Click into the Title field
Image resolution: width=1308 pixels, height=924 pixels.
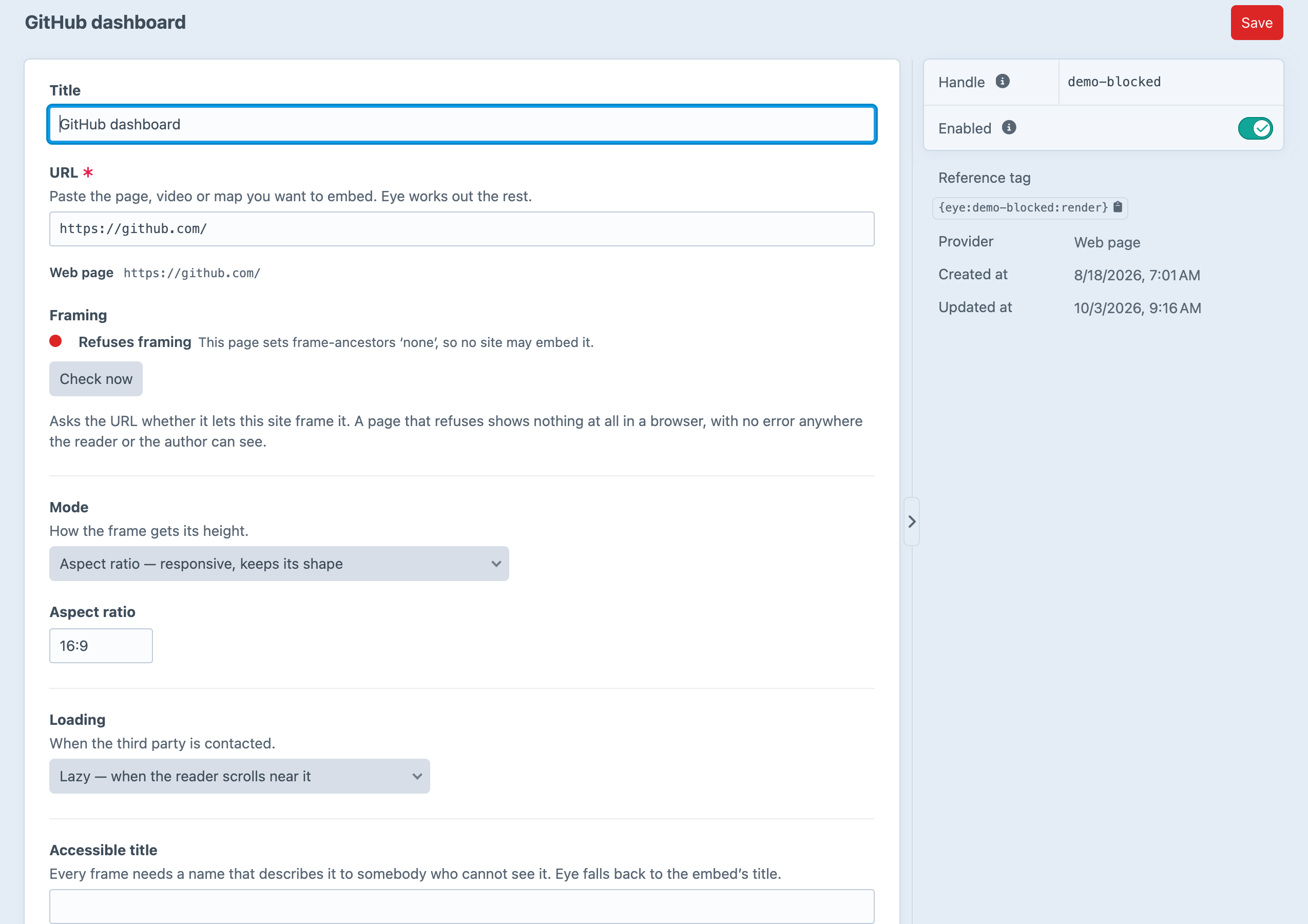(461, 124)
